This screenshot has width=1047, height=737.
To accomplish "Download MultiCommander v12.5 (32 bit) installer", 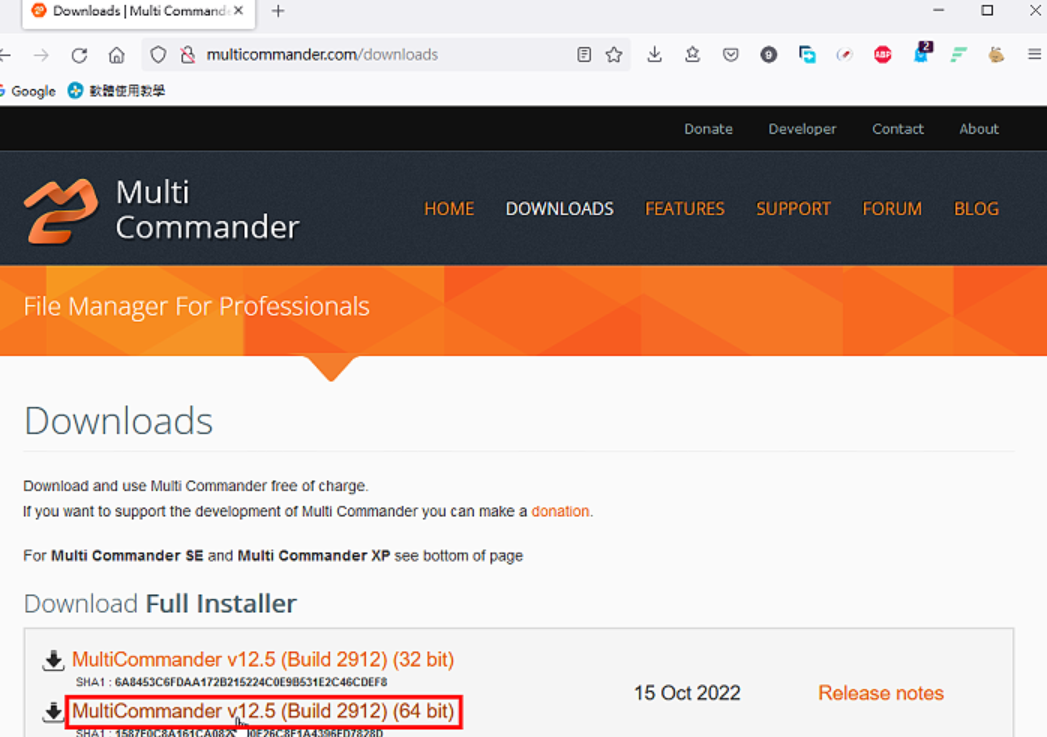I will 263,660.
